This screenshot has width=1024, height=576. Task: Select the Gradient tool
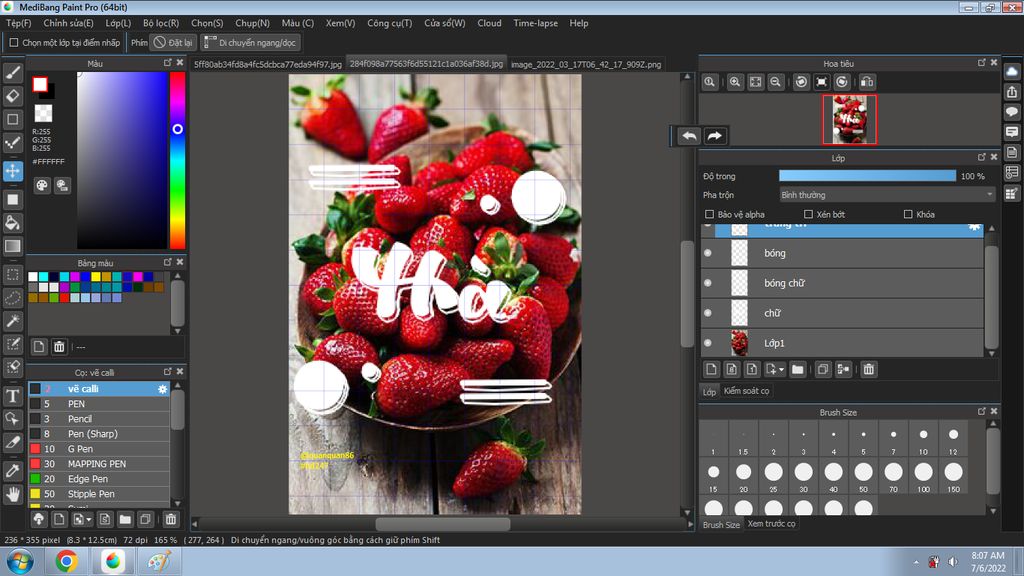coord(13,246)
